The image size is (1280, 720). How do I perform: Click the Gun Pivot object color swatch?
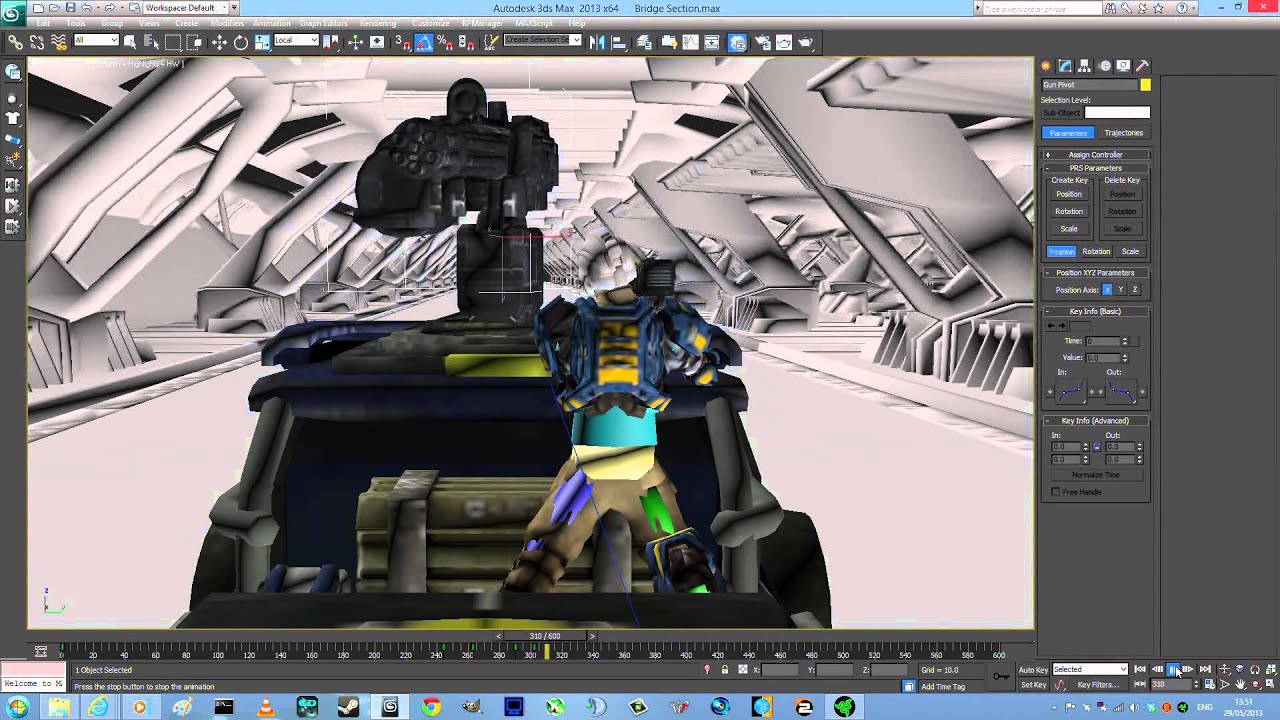pos(1145,85)
